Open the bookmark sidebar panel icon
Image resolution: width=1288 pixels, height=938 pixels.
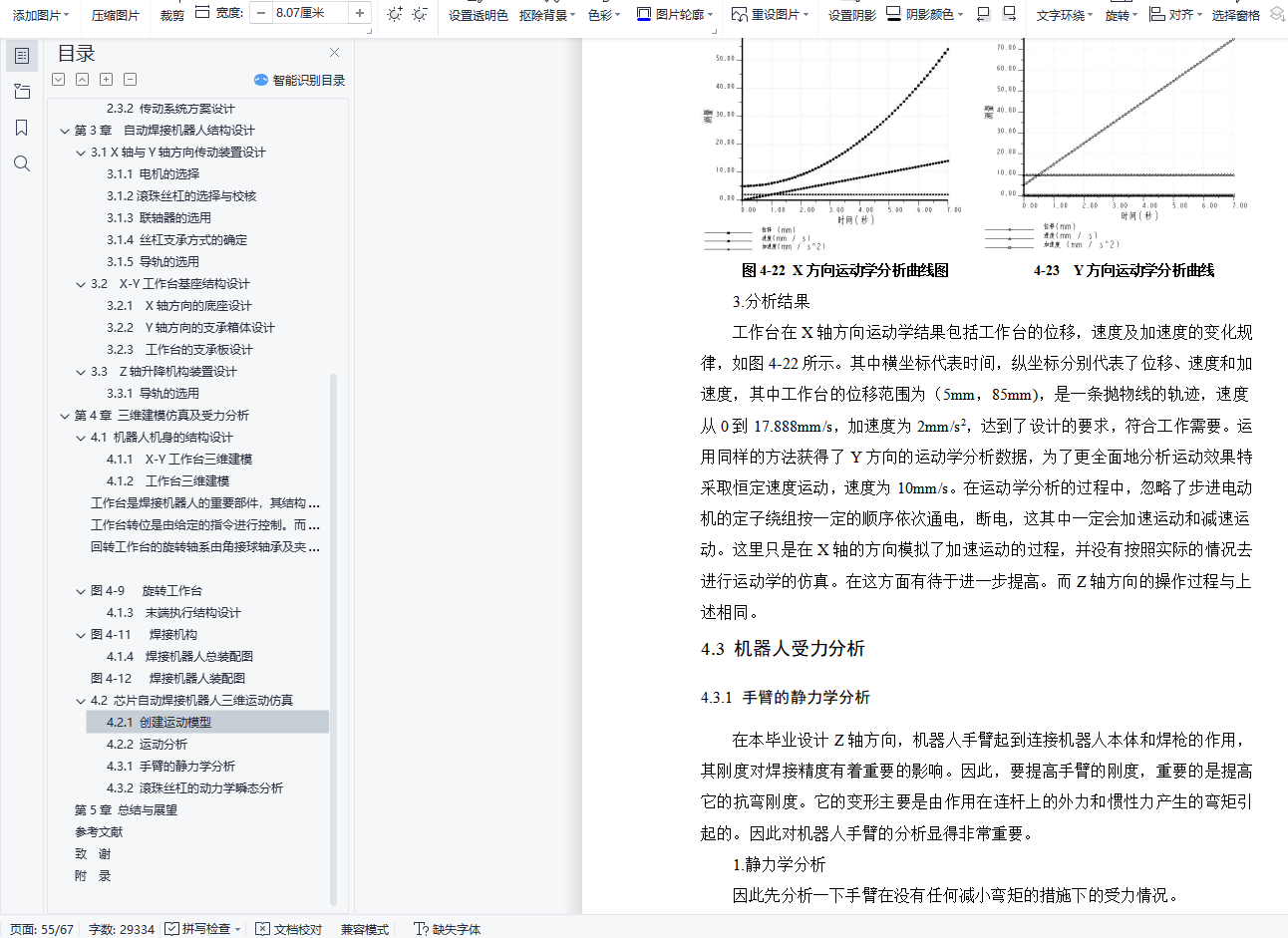tap(22, 128)
